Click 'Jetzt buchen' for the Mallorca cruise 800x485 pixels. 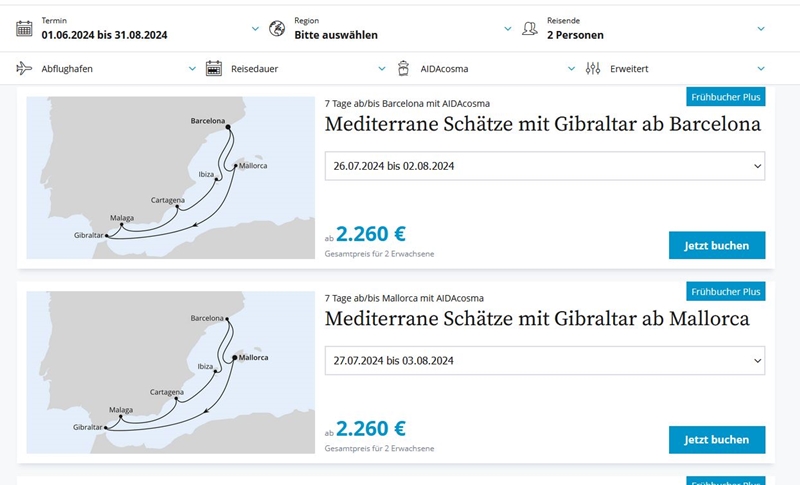click(x=716, y=439)
